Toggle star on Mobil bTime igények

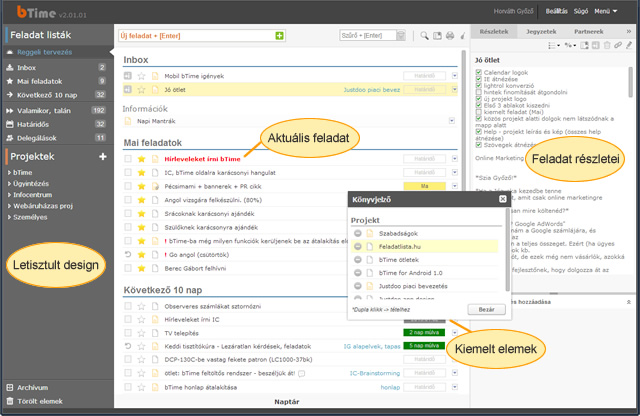[x=141, y=76]
